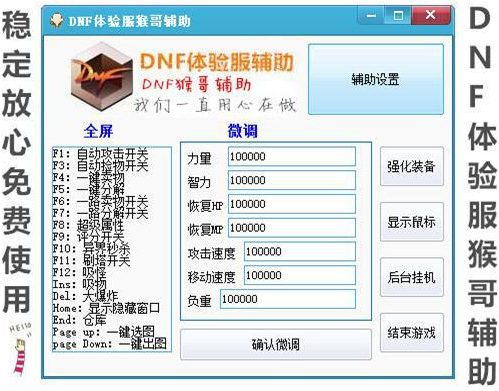499x391 pixels.
Task: Click the 后台挂机 button
Action: click(x=412, y=277)
